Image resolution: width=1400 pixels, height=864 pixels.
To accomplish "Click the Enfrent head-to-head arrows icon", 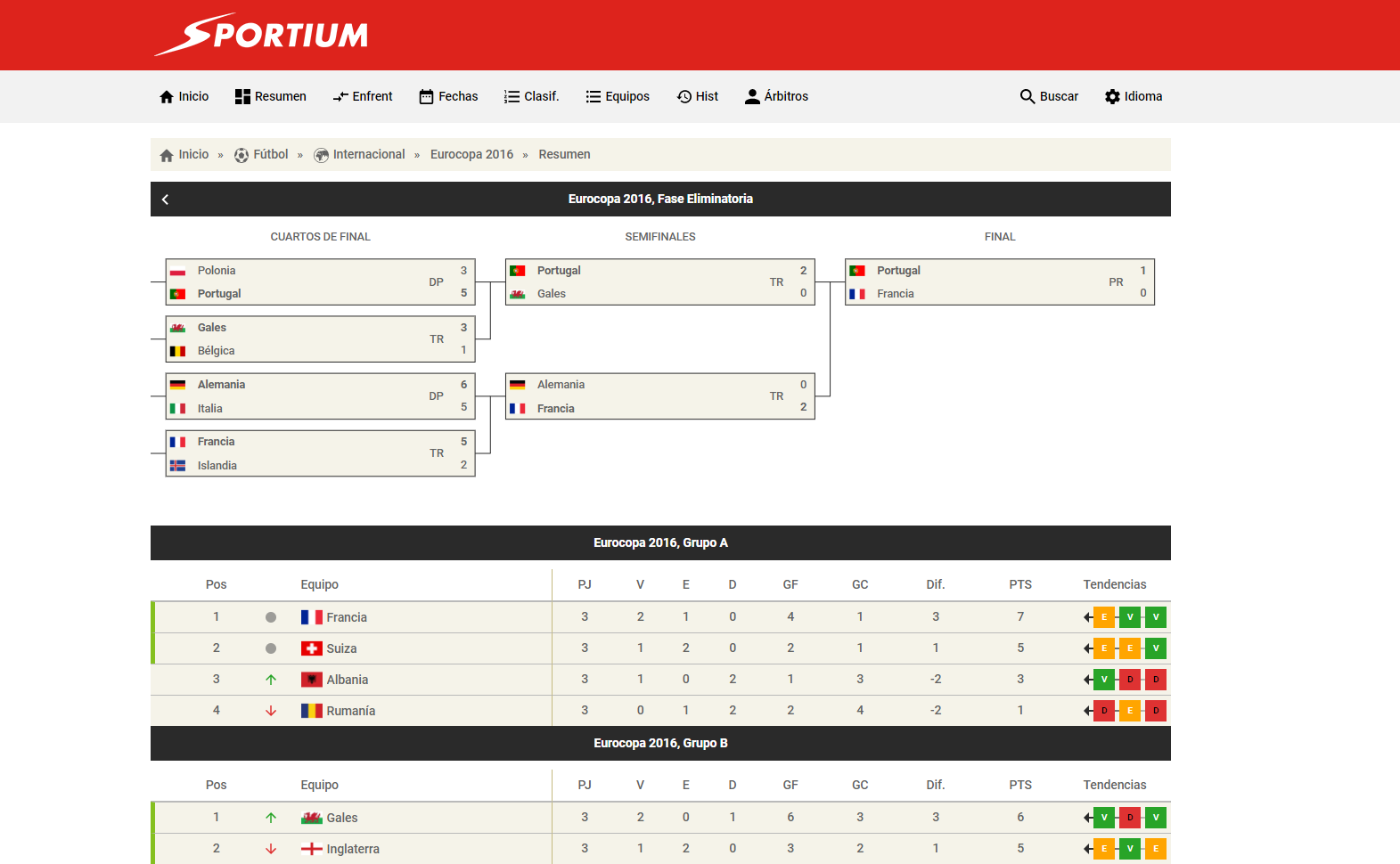I will (x=340, y=96).
